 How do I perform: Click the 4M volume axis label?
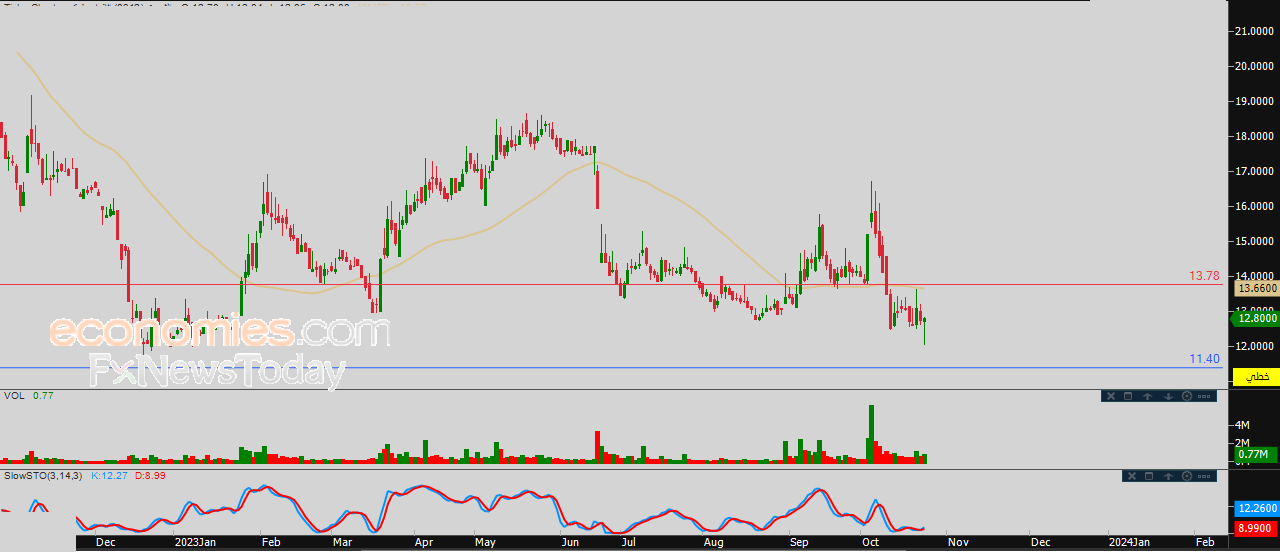1244,425
